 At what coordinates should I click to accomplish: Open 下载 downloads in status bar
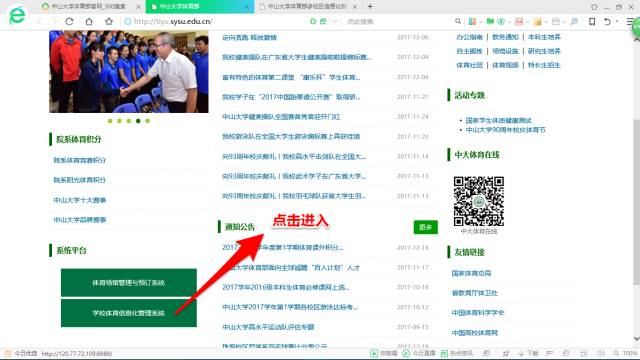click(528, 353)
